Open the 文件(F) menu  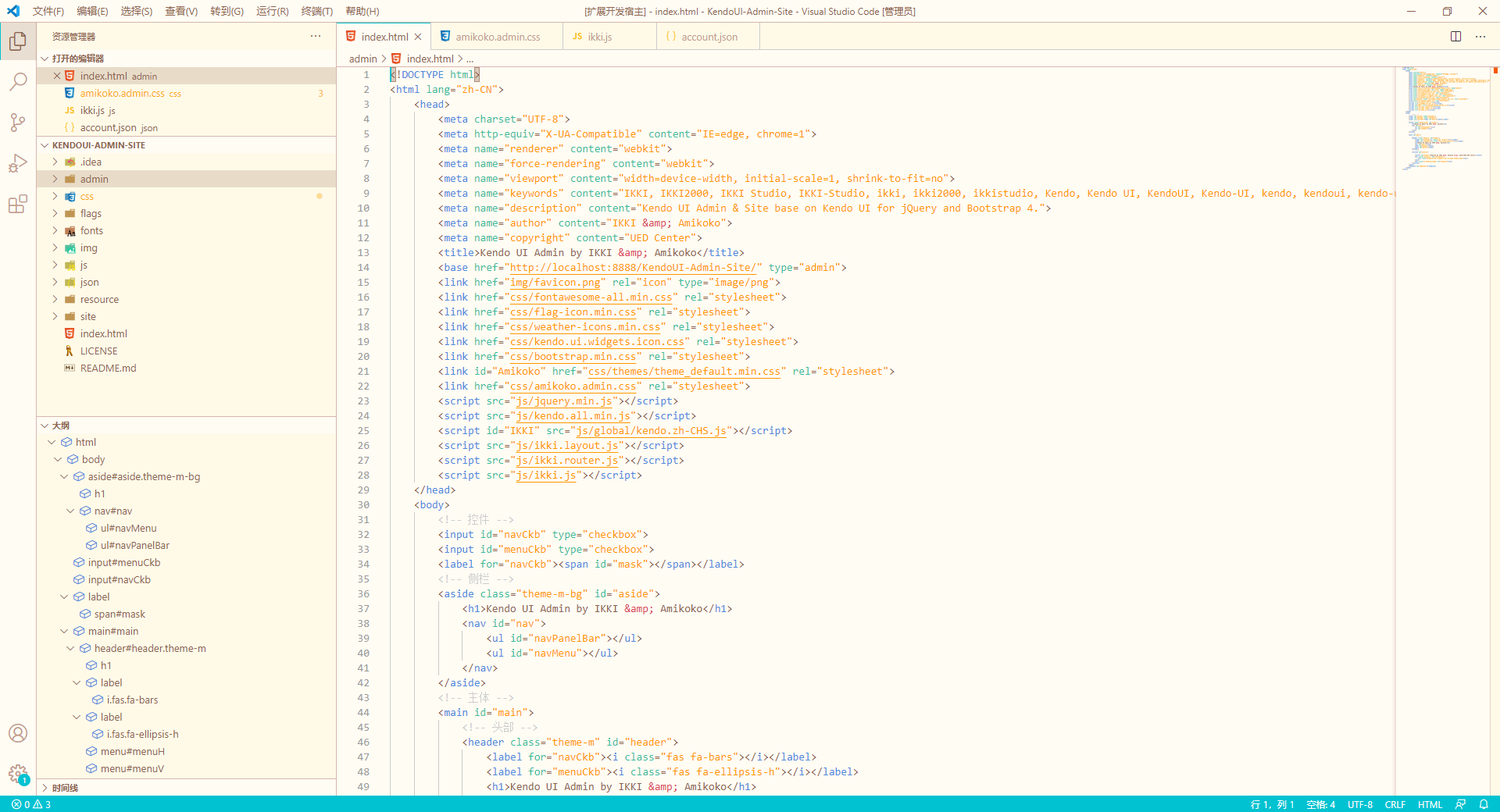click(x=48, y=11)
